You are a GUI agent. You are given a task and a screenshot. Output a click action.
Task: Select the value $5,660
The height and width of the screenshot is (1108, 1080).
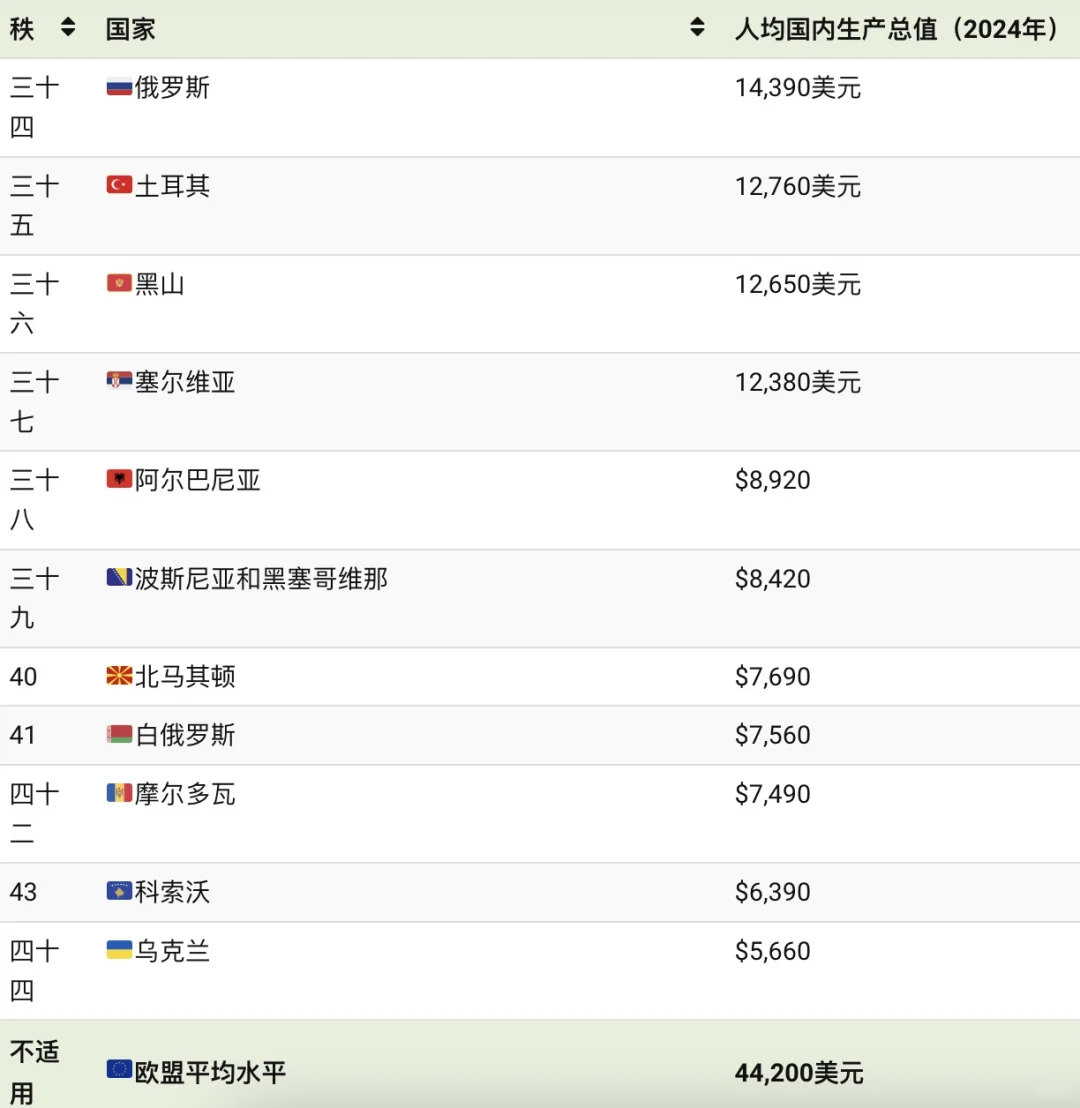pos(772,951)
